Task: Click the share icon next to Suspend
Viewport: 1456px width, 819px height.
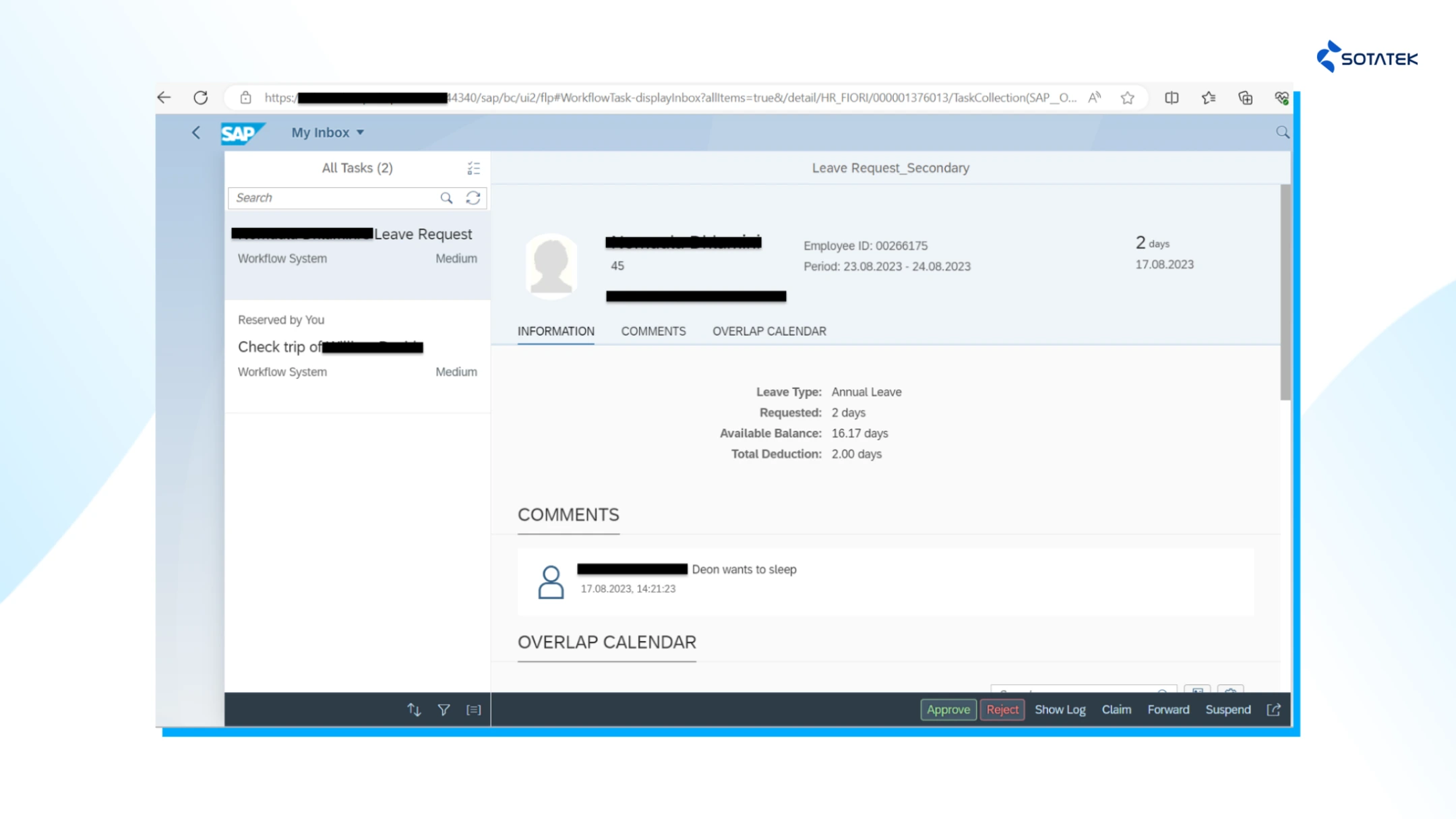Action: [1274, 710]
